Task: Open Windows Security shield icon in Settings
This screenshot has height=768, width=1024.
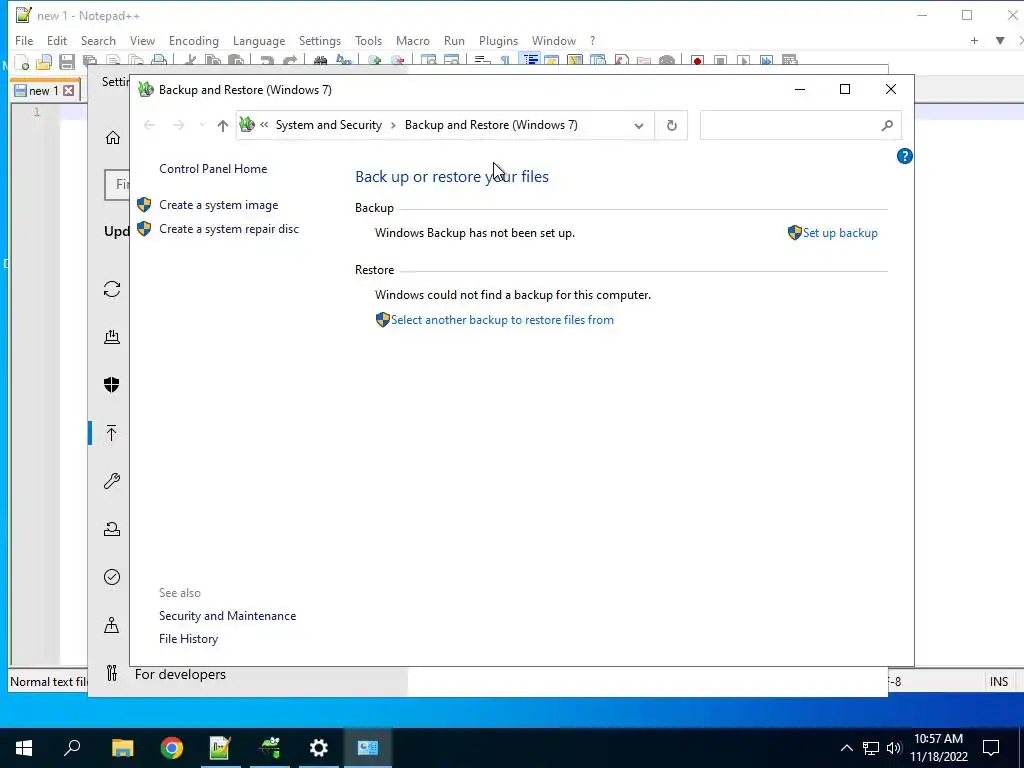Action: tap(112, 385)
